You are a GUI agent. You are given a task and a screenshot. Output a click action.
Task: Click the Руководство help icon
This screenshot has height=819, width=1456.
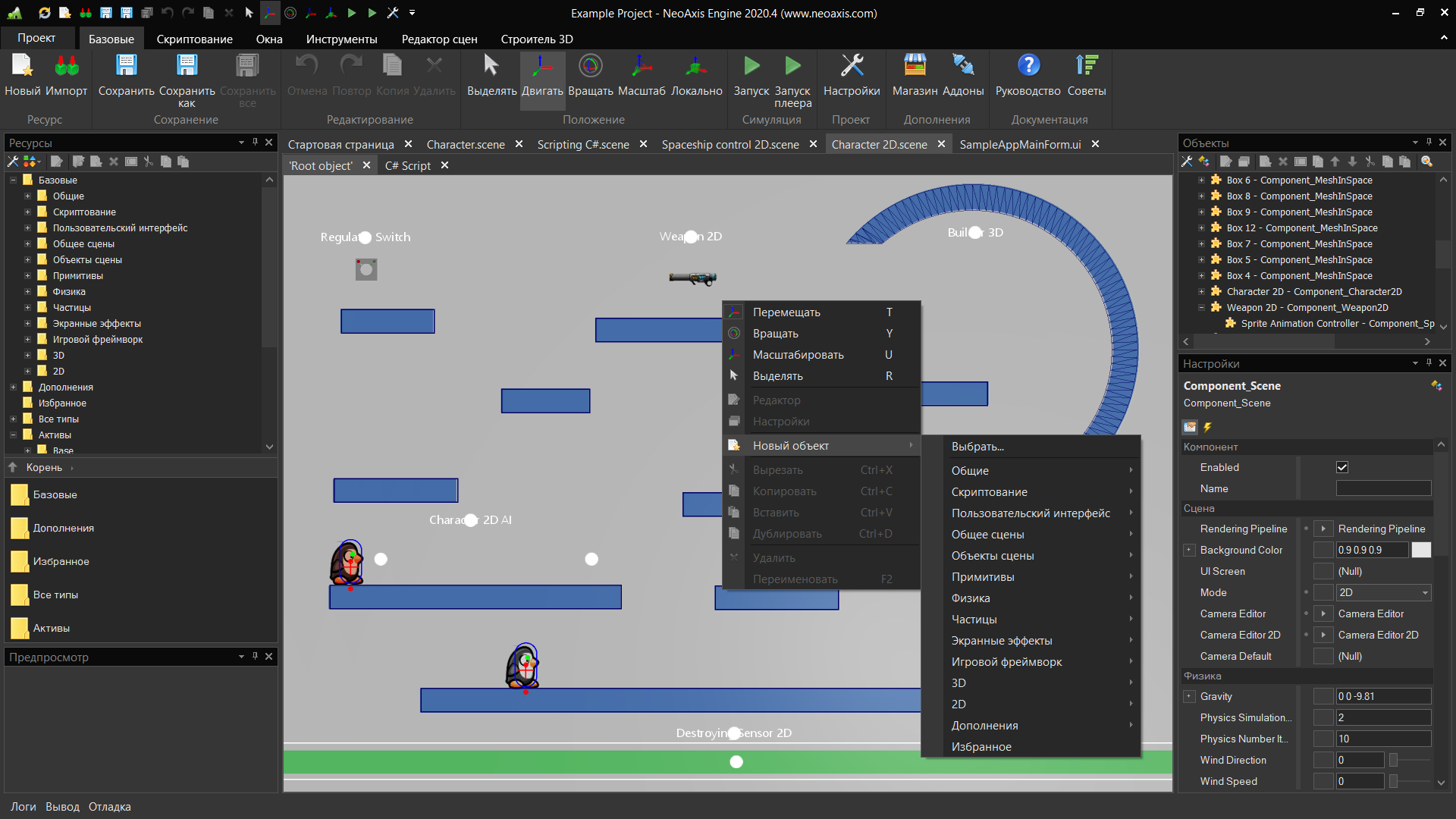[x=1028, y=74]
